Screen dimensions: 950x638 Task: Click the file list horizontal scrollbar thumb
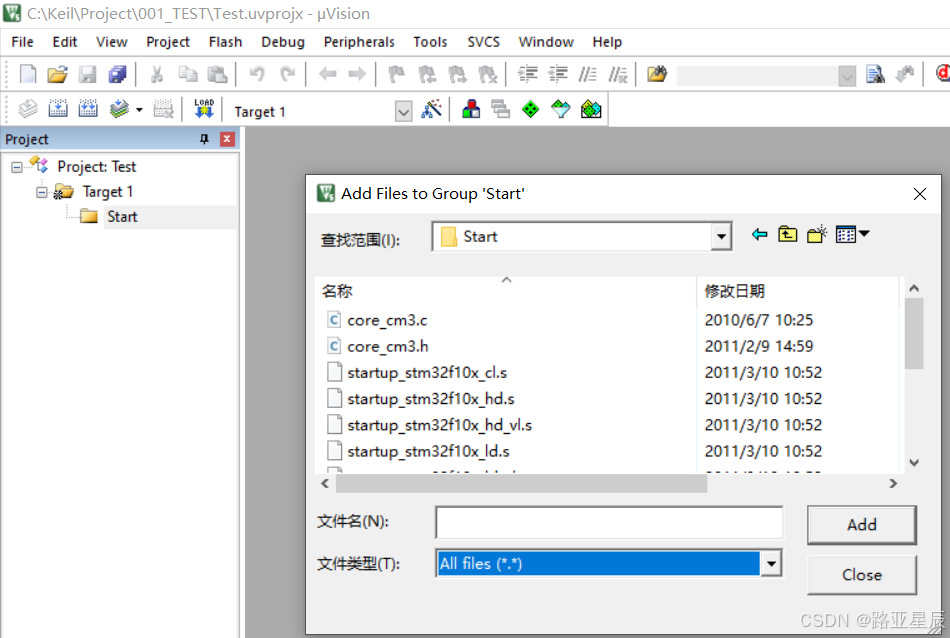pos(521,483)
